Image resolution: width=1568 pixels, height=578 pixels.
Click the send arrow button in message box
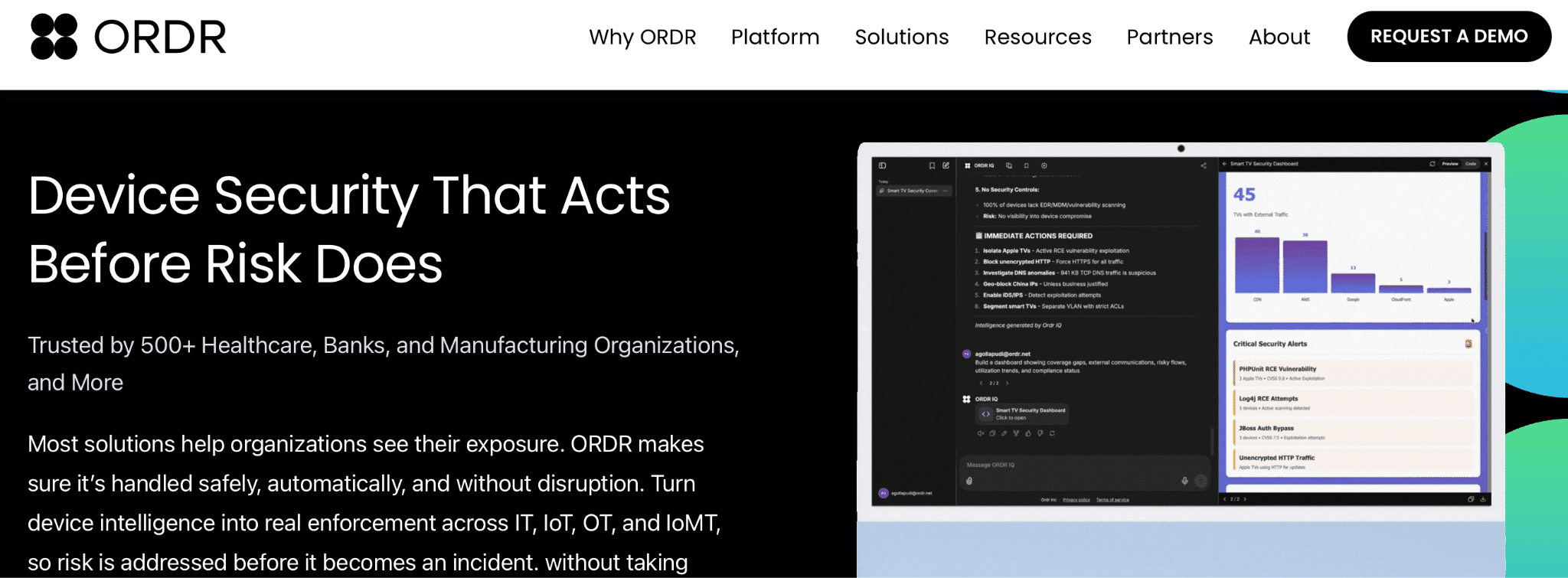pos(1200,481)
